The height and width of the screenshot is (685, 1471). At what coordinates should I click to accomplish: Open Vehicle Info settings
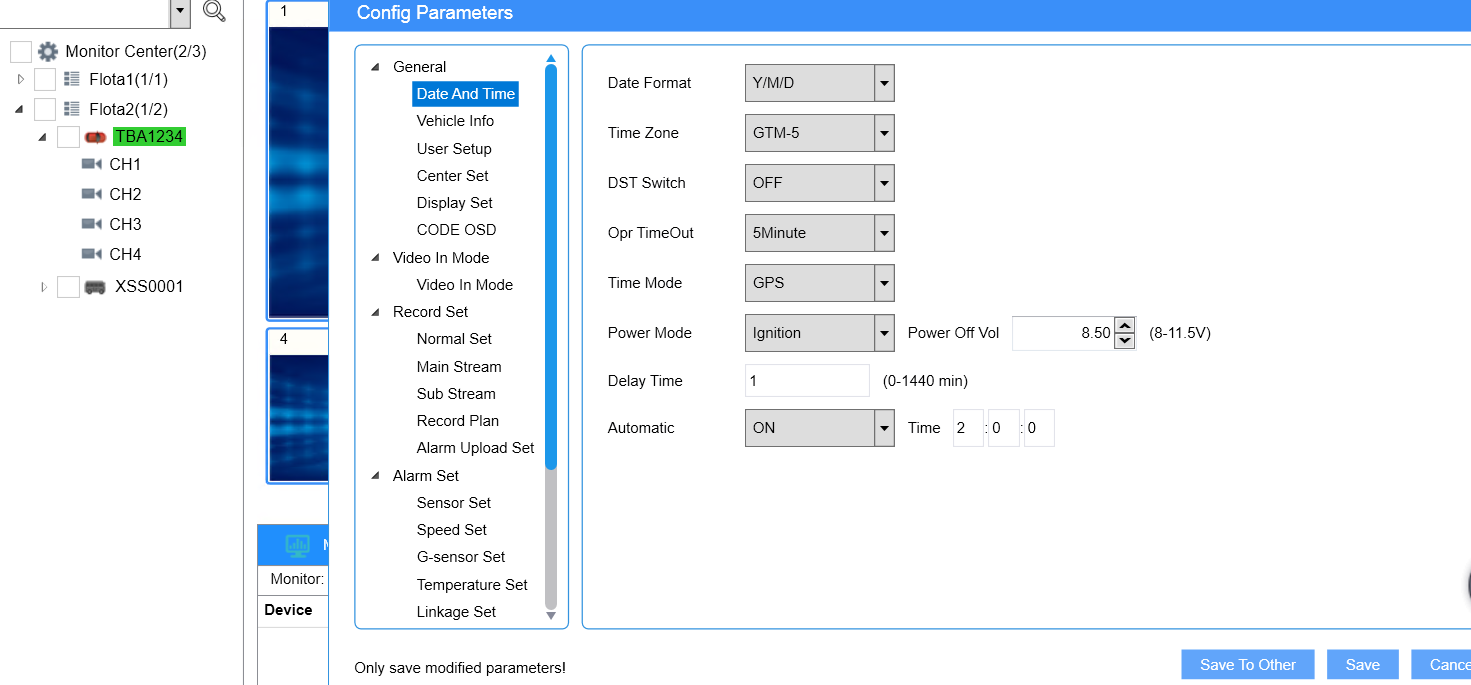click(x=455, y=121)
